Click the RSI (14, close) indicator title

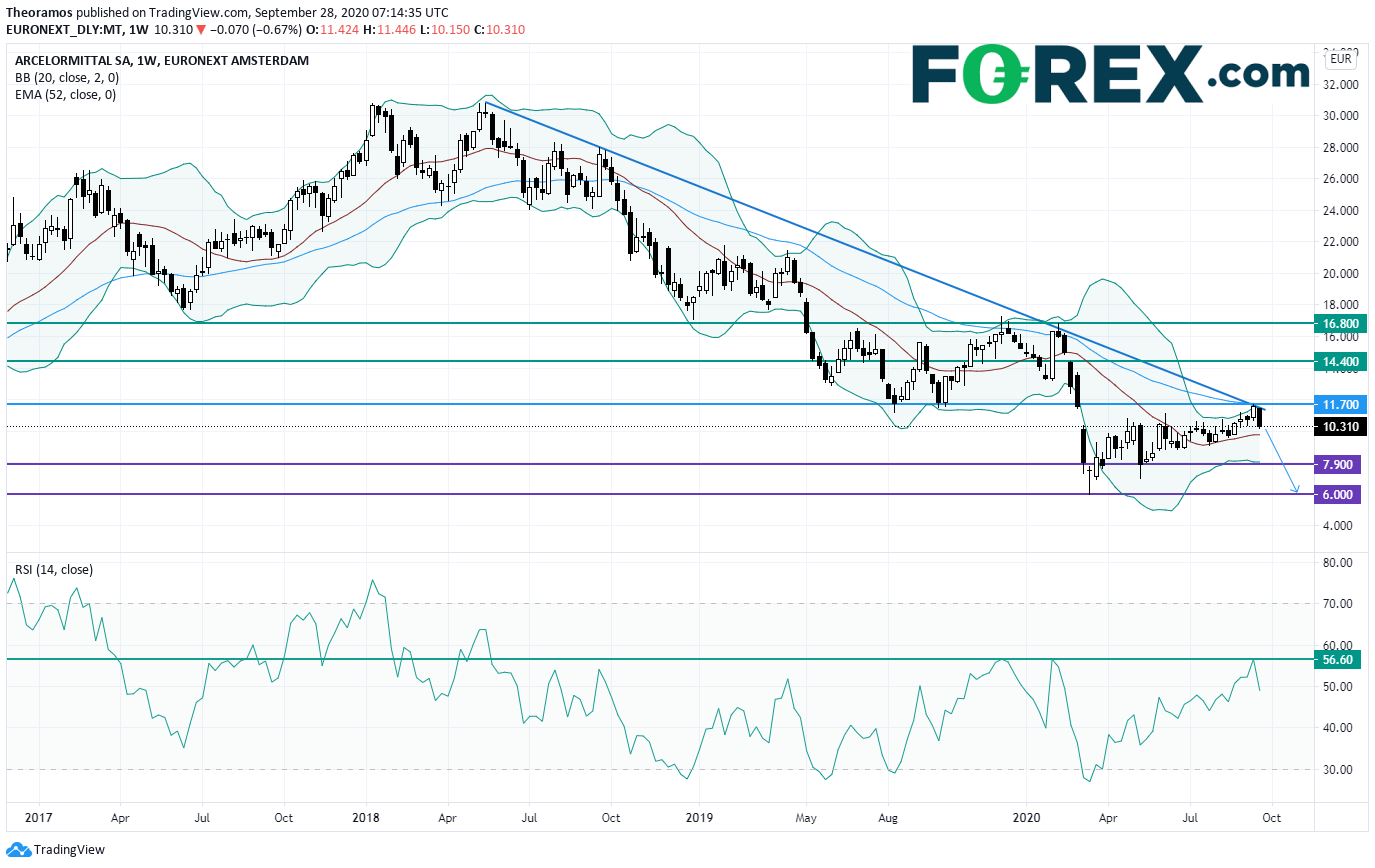pos(53,569)
